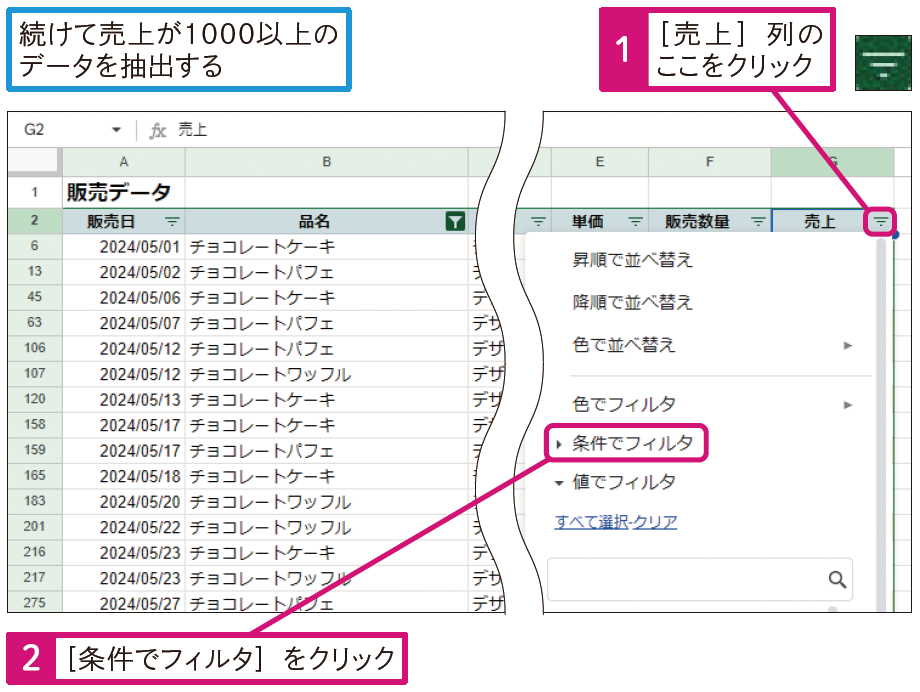Select row header 1
Screen dimensions: 920x692
click(35, 192)
